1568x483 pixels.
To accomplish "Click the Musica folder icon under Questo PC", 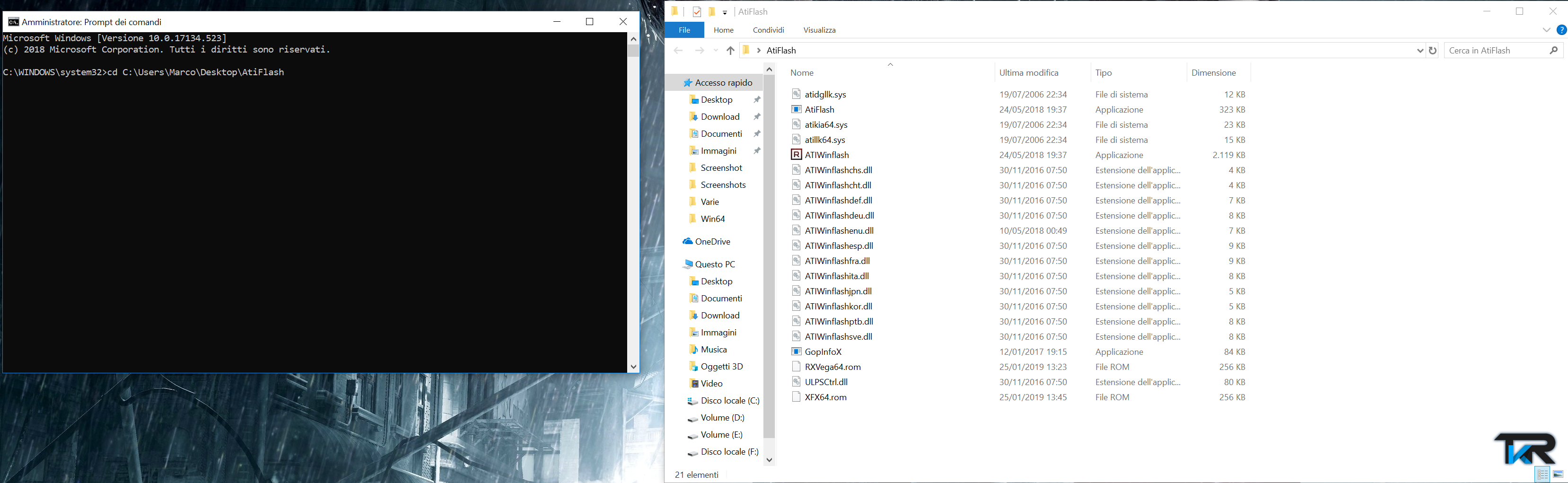I will tap(693, 350).
